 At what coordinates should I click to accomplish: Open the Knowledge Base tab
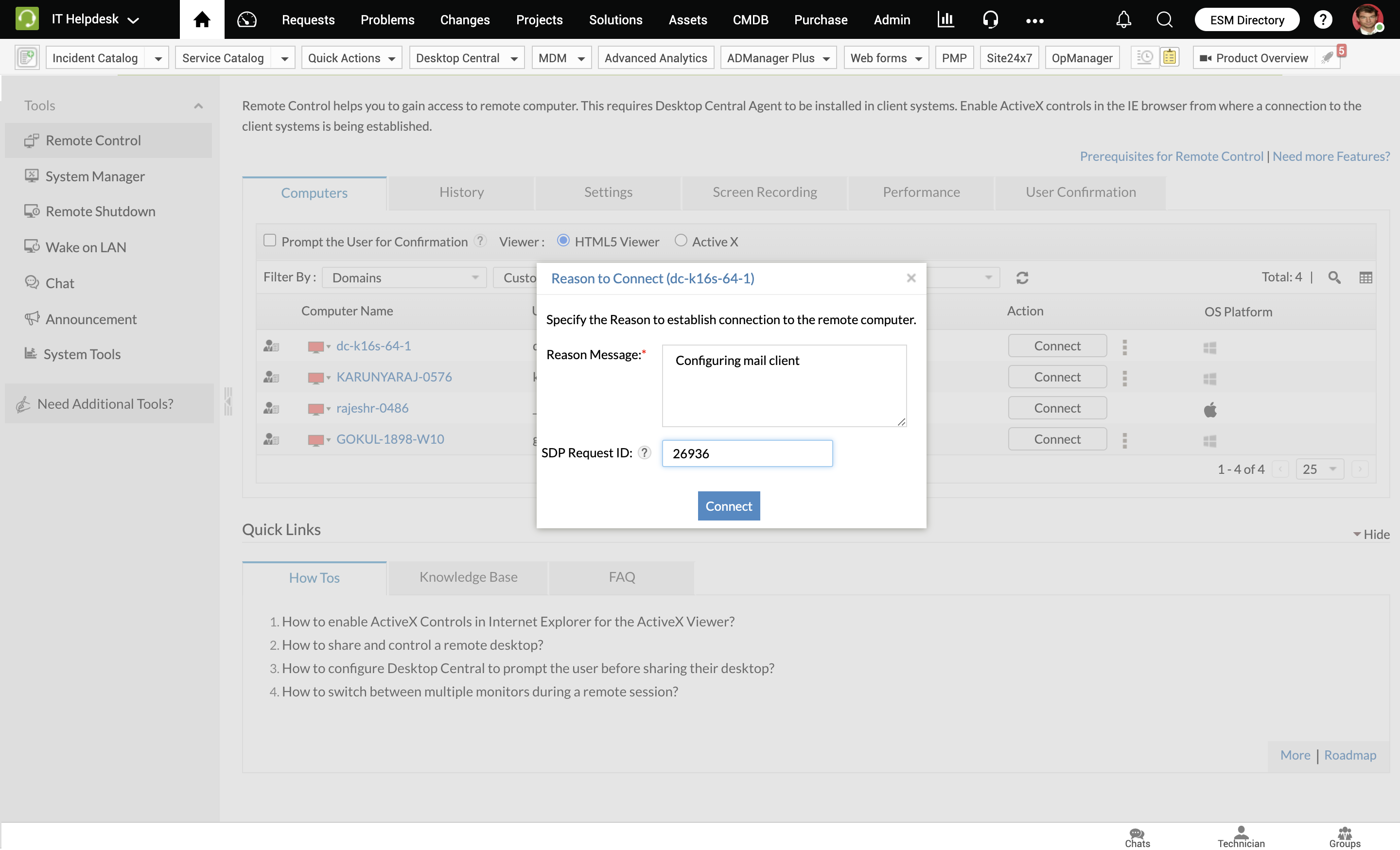pyautogui.click(x=468, y=577)
